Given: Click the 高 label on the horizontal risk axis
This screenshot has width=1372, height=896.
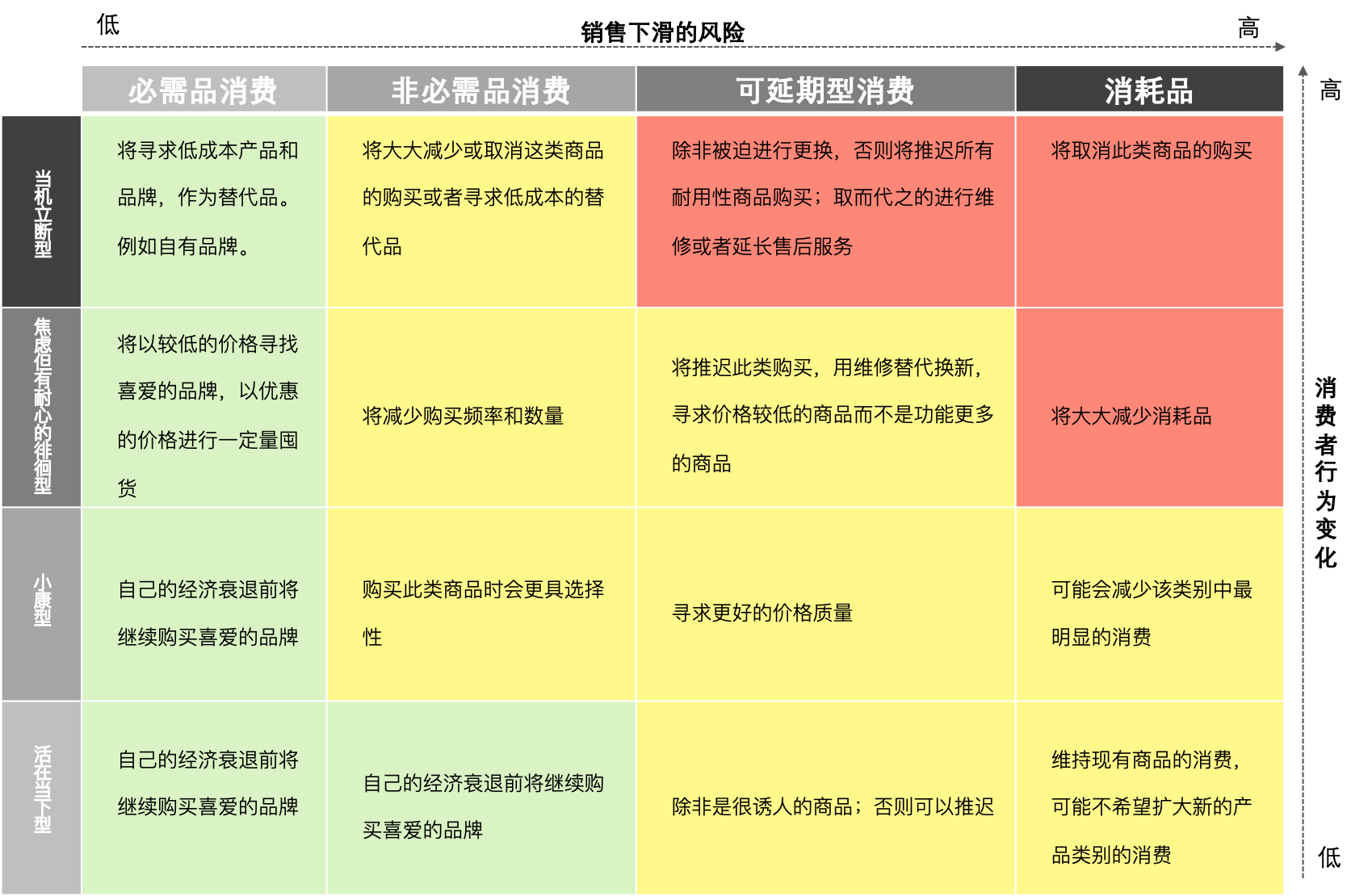Looking at the screenshot, I should pos(1248,28).
